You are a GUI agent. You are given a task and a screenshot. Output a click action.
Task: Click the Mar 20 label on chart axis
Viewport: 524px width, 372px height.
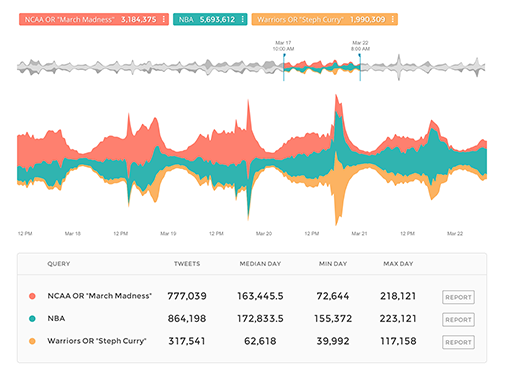pyautogui.click(x=264, y=233)
